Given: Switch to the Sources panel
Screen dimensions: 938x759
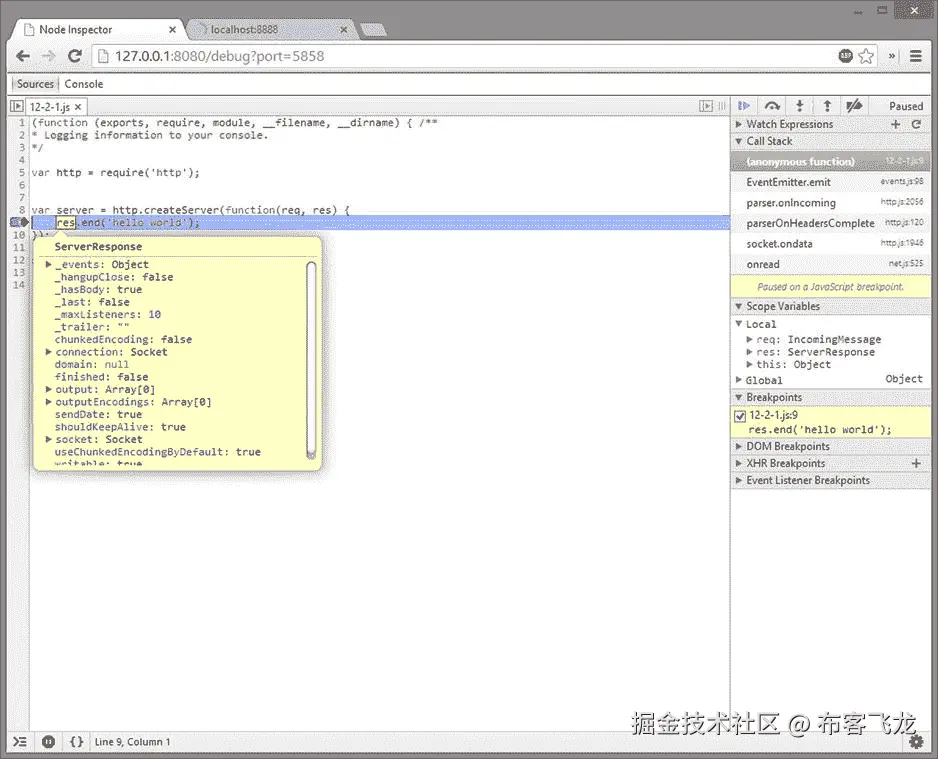Looking at the screenshot, I should coord(35,84).
